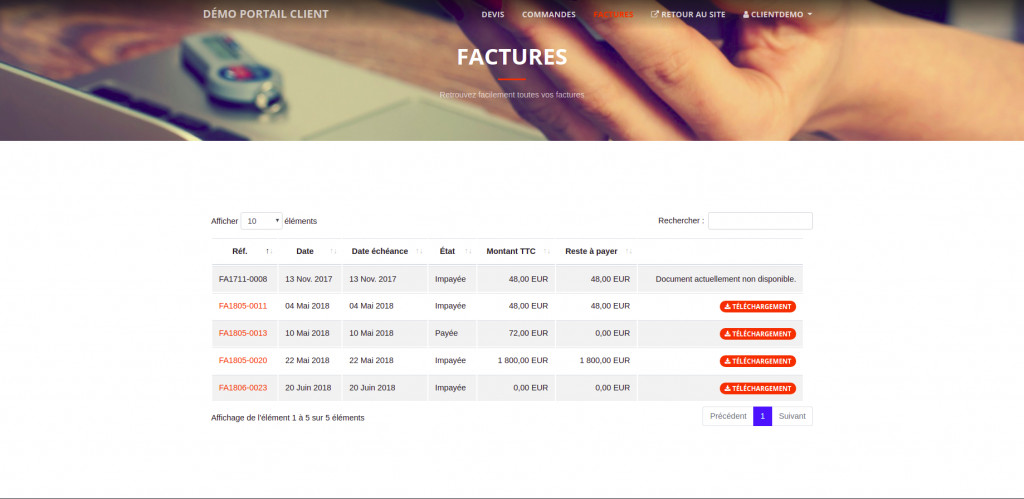This screenshot has width=1024, height=499.
Task: Open the Devis menu item
Action: [x=492, y=14]
